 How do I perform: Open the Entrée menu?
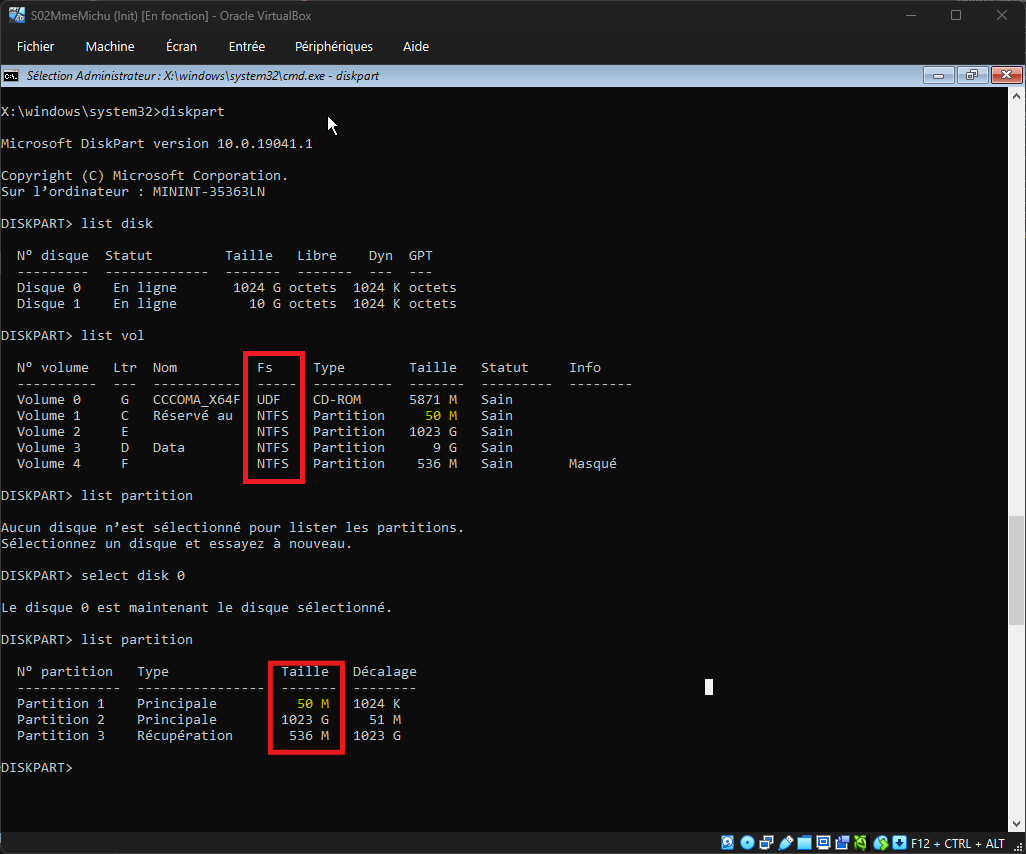click(247, 47)
